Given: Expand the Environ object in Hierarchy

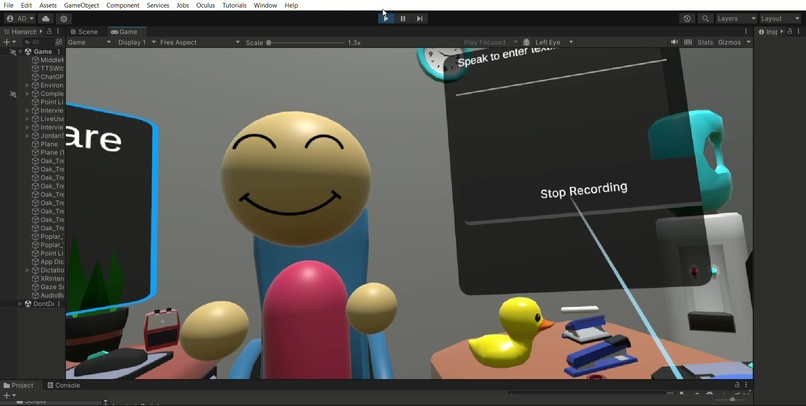Looking at the screenshot, I should pyautogui.click(x=27, y=85).
